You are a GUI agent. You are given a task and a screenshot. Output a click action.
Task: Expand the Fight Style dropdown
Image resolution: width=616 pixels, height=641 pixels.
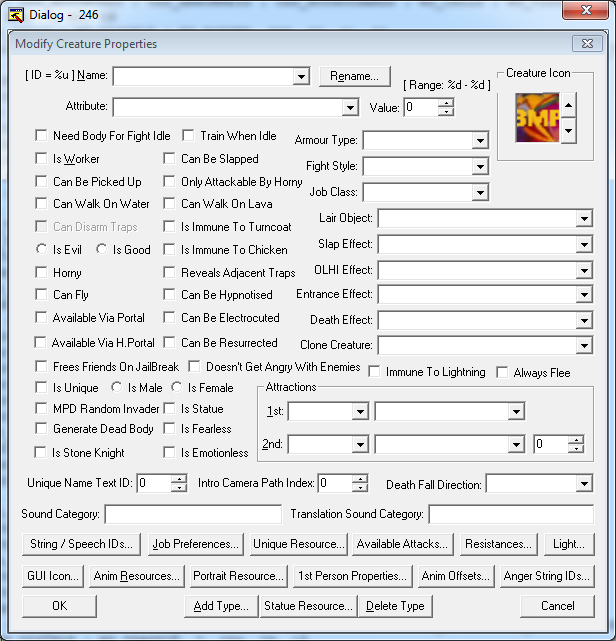point(480,167)
